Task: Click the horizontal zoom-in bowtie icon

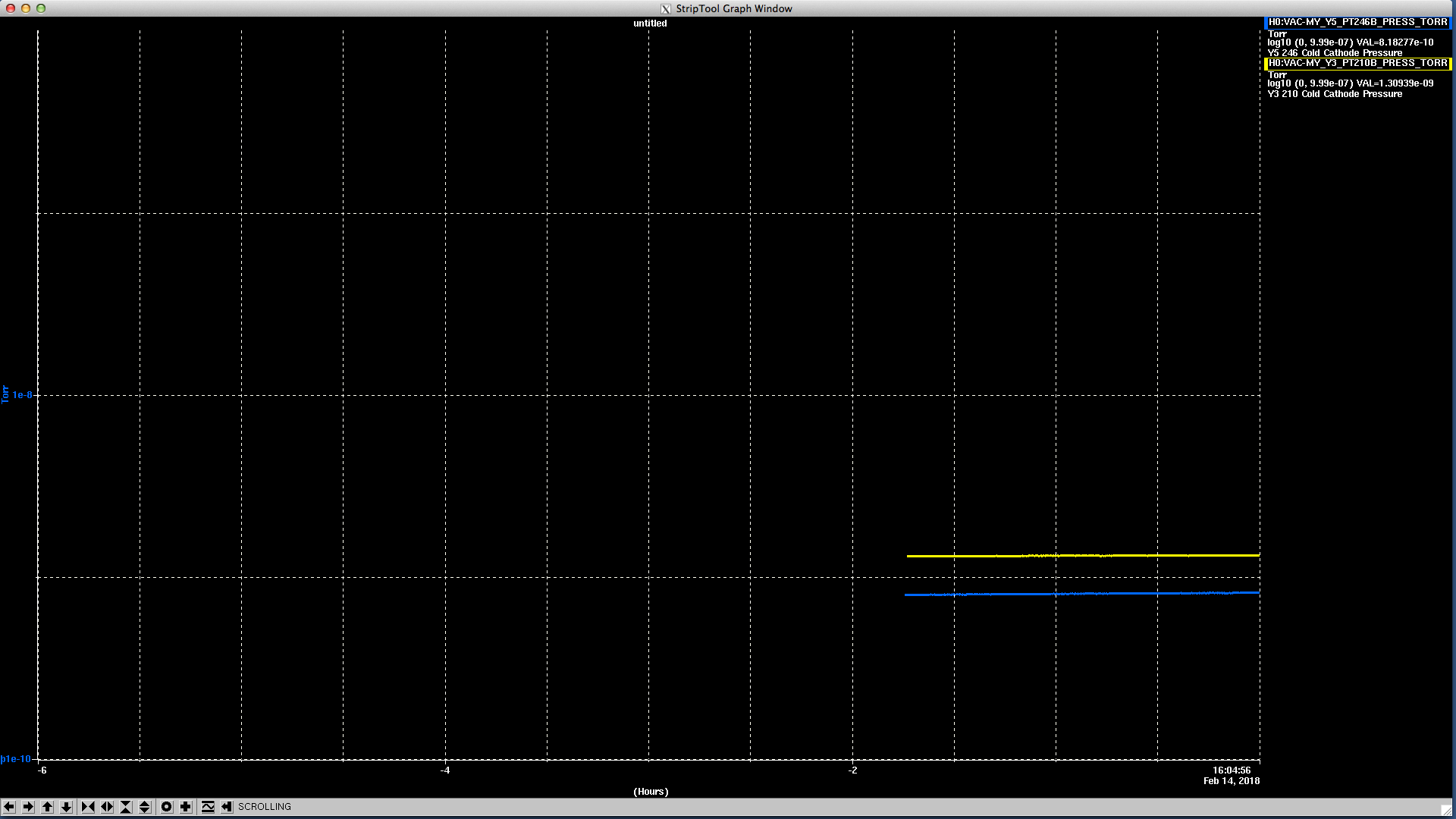Action: coord(88,807)
